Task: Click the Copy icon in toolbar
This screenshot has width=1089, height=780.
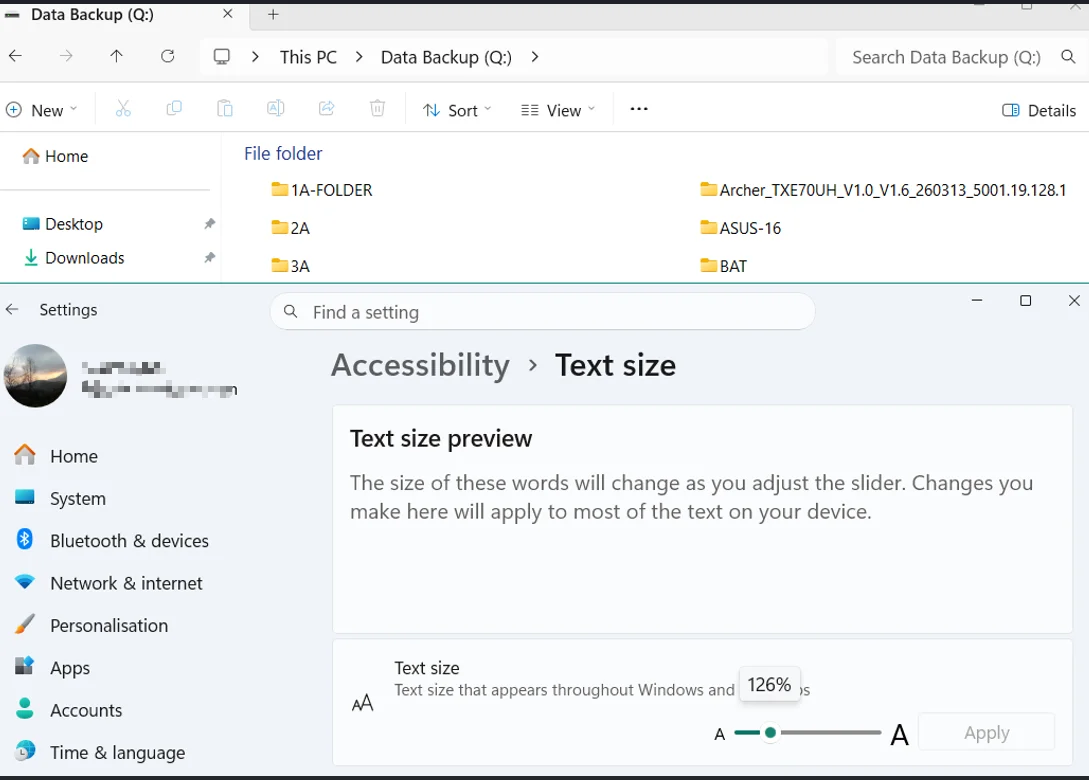Action: click(x=174, y=108)
